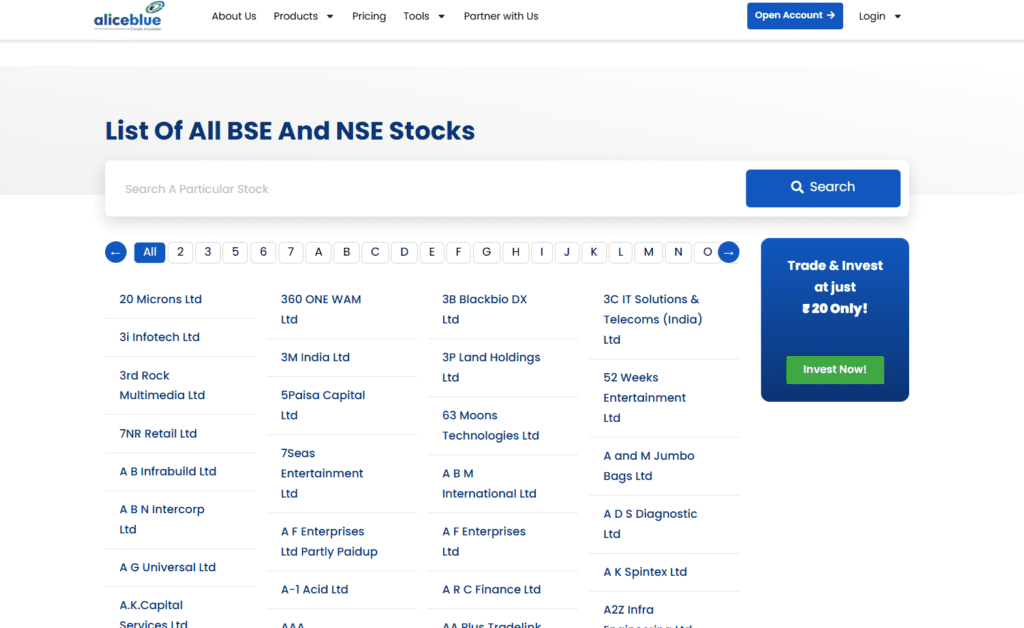The width and height of the screenshot is (1024, 628).
Task: Go to the Pricing page
Action: click(x=369, y=16)
